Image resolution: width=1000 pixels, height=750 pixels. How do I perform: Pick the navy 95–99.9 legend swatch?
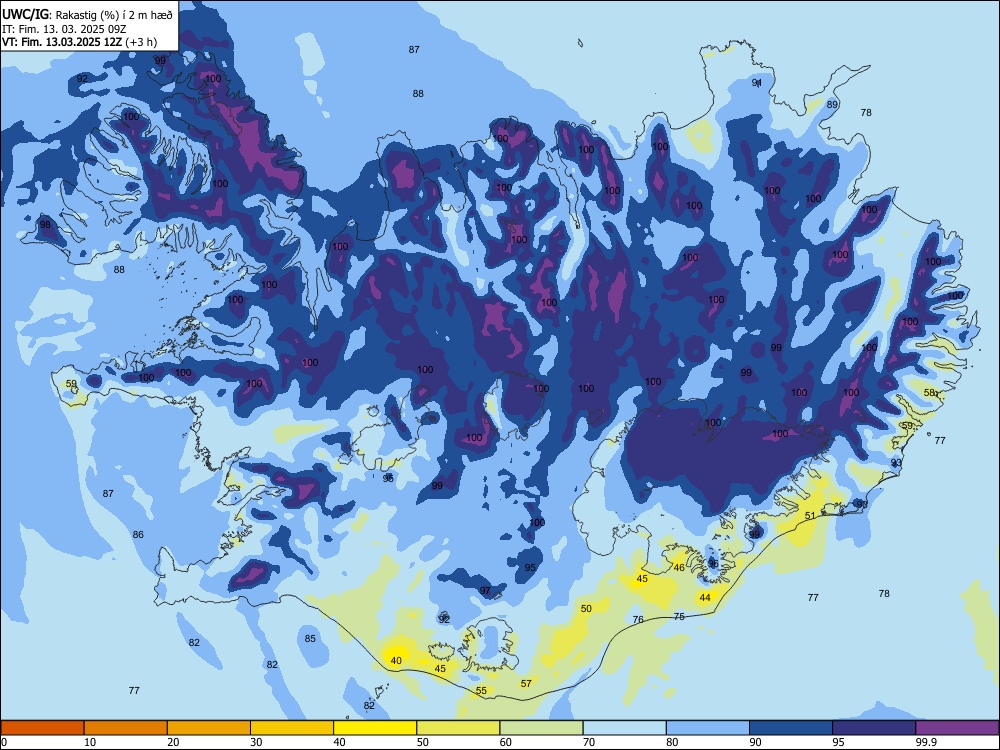coord(874,728)
